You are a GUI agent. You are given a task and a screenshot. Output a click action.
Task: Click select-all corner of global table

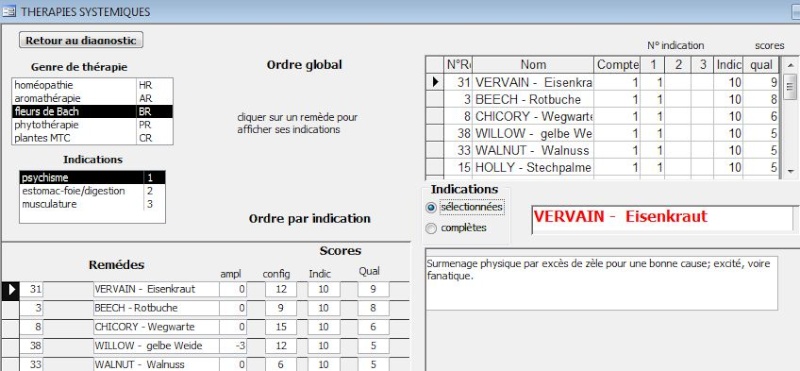(x=435, y=65)
